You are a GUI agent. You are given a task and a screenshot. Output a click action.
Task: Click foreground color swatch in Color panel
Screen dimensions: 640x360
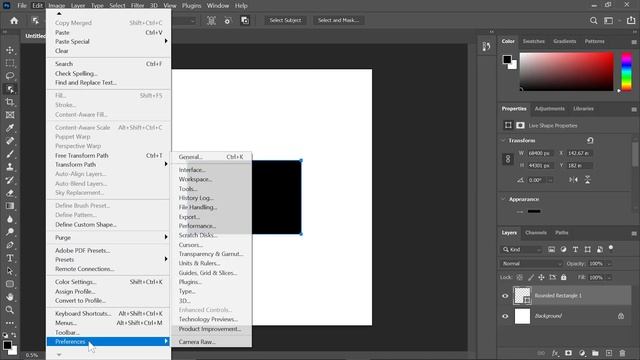pyautogui.click(x=507, y=60)
